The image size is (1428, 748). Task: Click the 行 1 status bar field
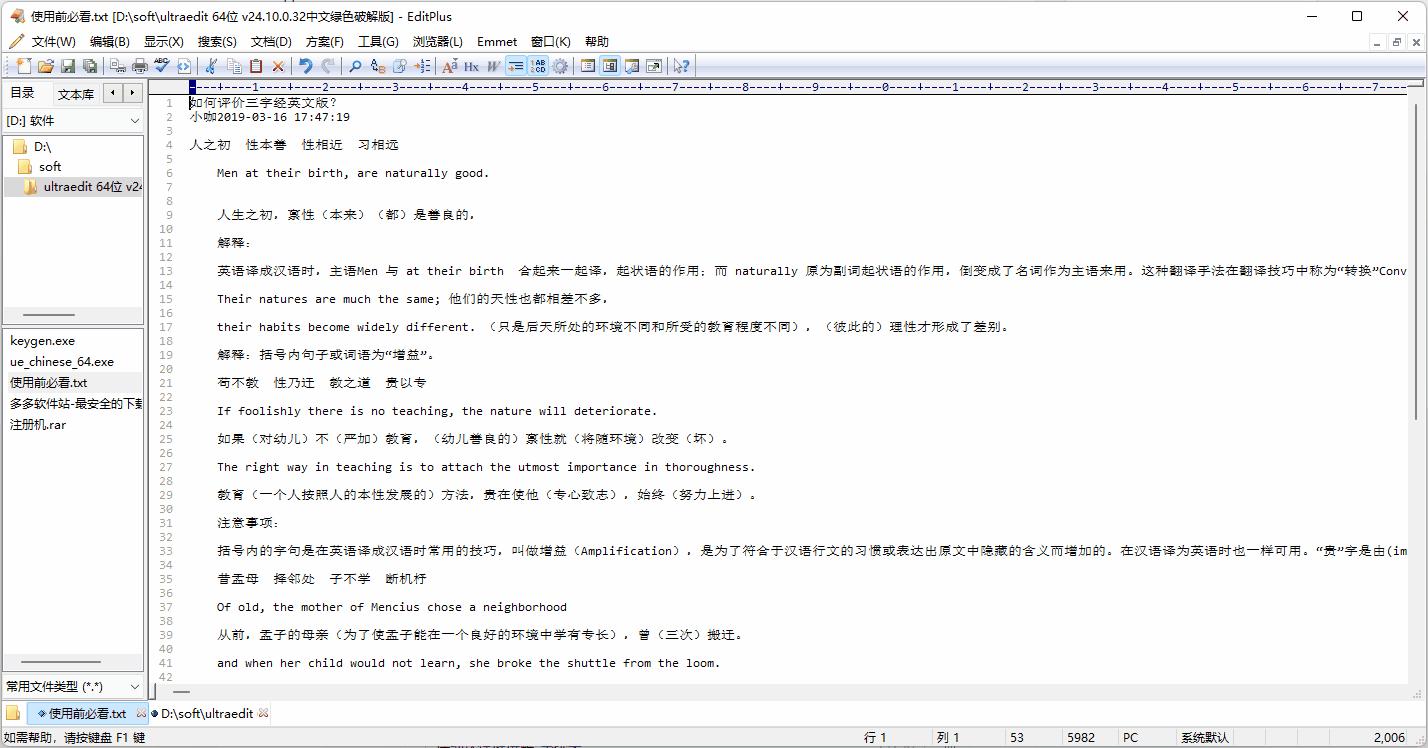coord(875,737)
